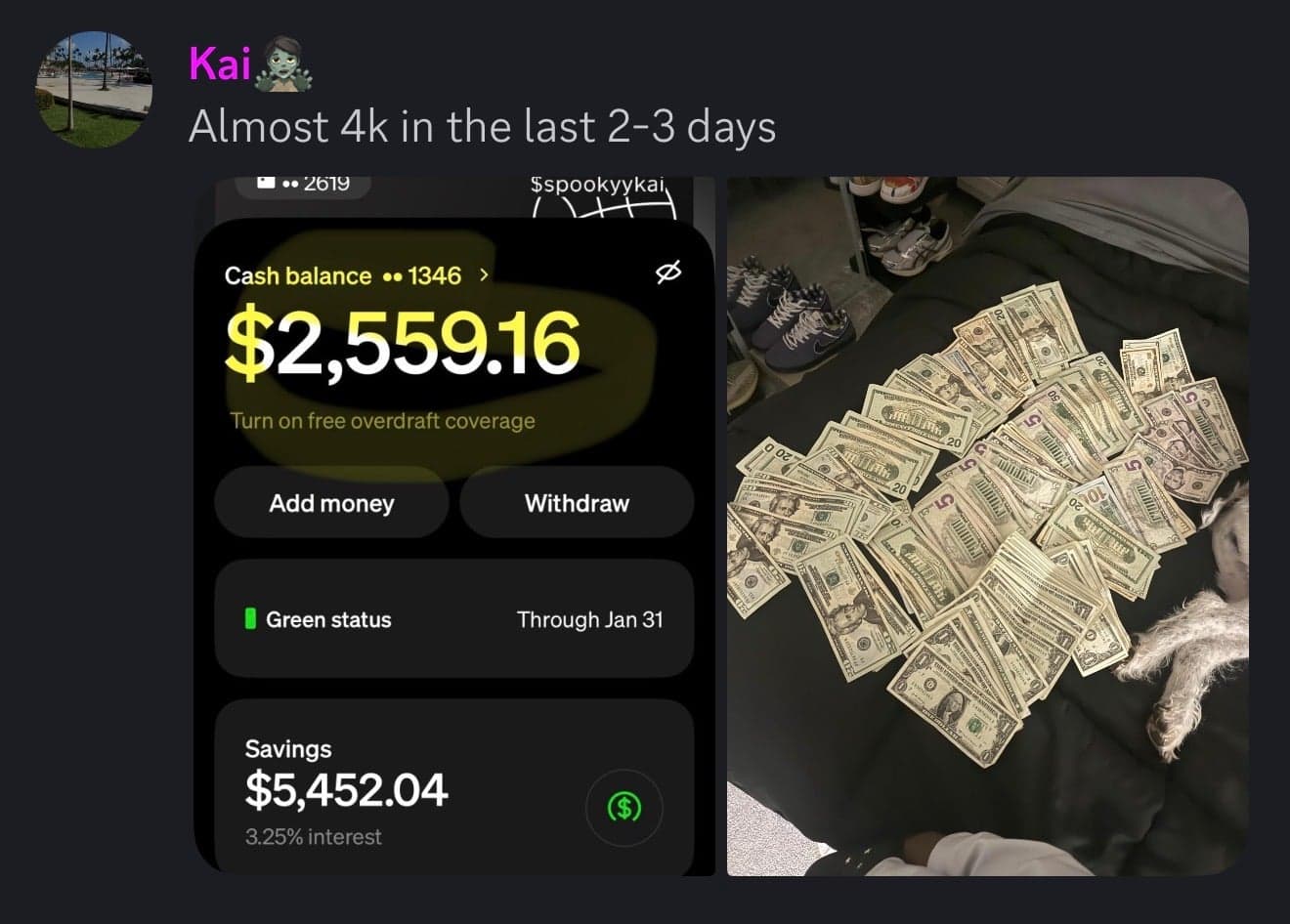Click the Kai username
This screenshot has width=1290, height=924.
(219, 63)
